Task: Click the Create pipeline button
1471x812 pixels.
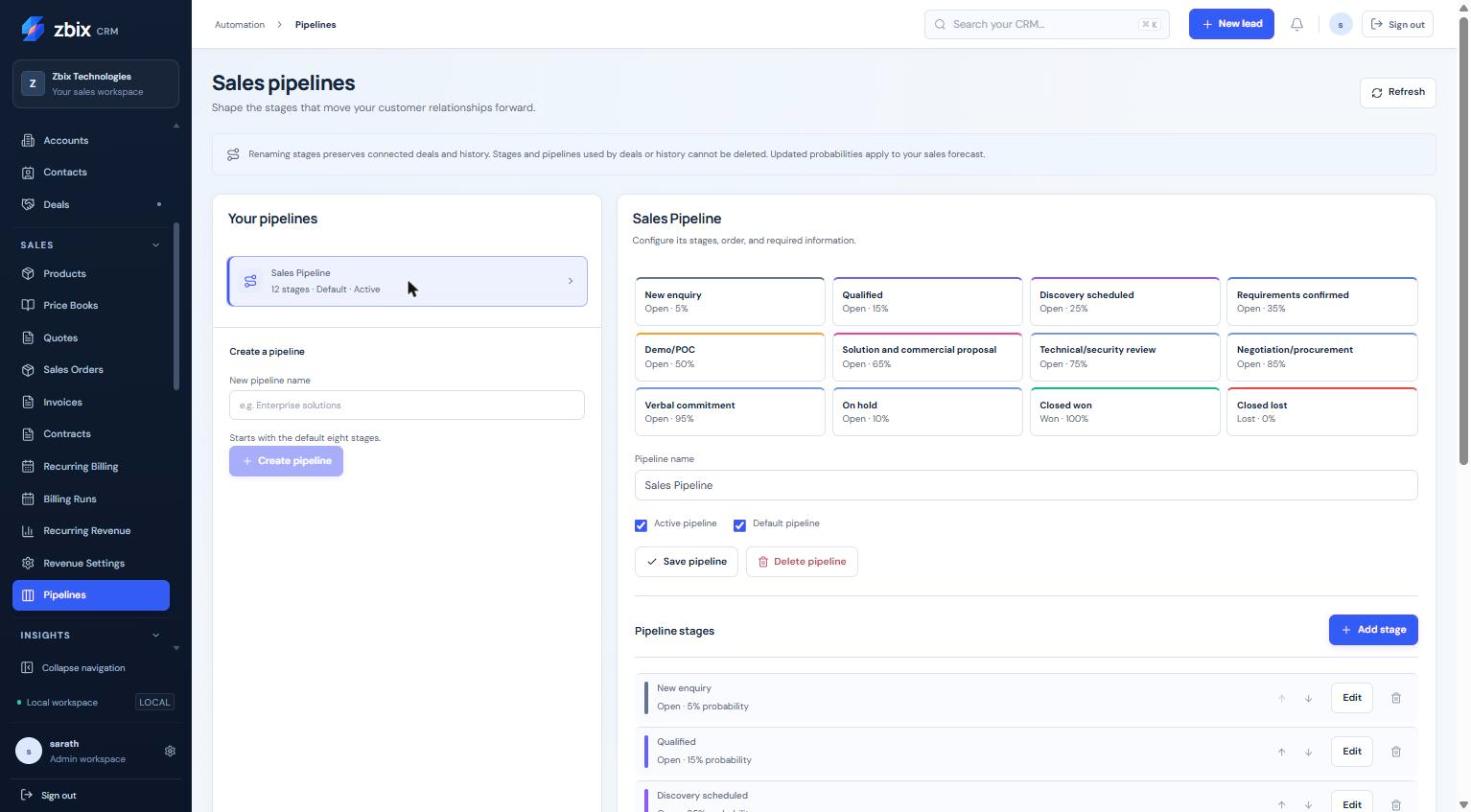Action: tap(286, 461)
